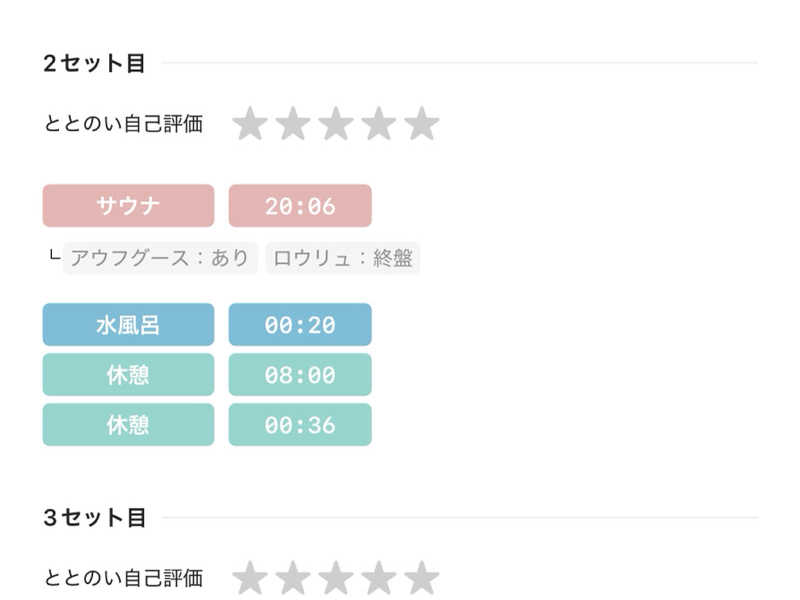Rate 3セット目 with the first star
The height and width of the screenshot is (600, 800).
click(250, 578)
